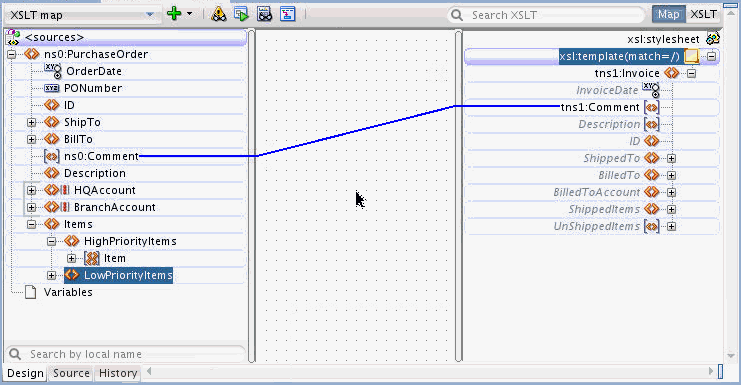Screen dimensions: 741x385
Task: Select the LowPriorityItems element
Action: tap(119, 275)
